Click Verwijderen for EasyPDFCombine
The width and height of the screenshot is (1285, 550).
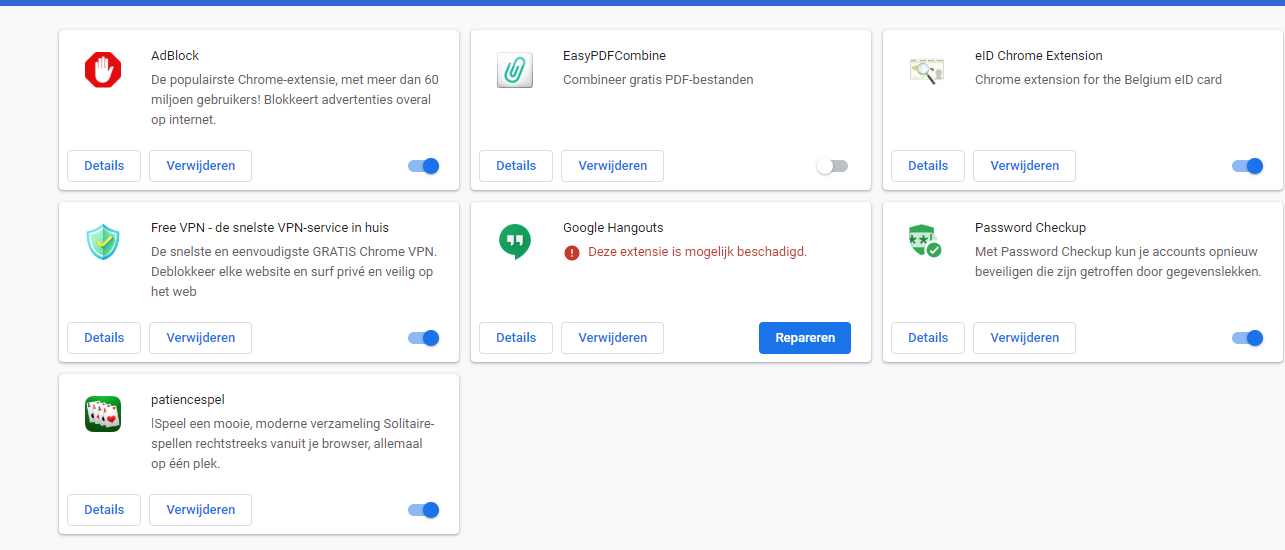(x=612, y=166)
